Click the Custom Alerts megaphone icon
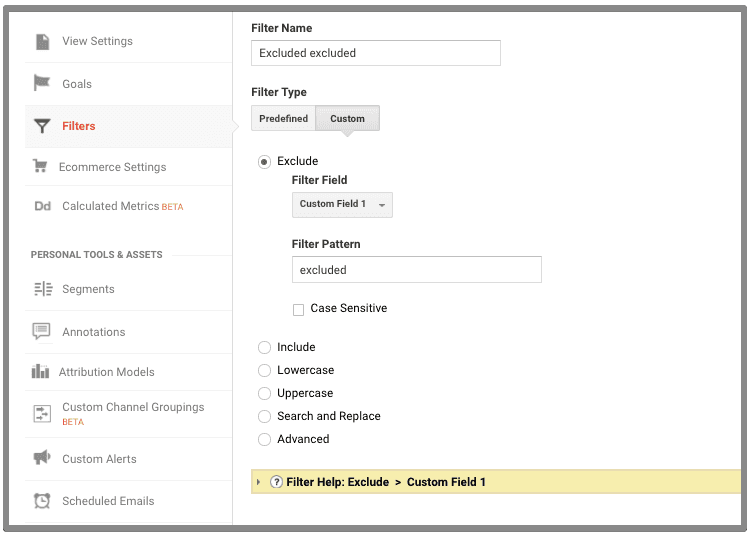Image resolution: width=752 pixels, height=535 pixels. [42, 458]
